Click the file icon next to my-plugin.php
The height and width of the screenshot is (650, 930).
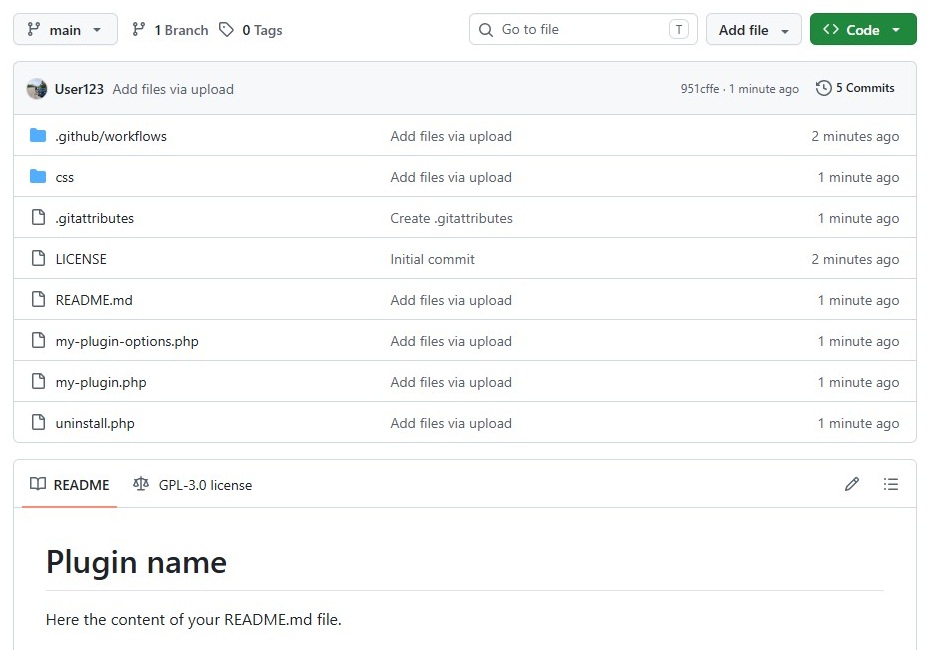pos(39,381)
